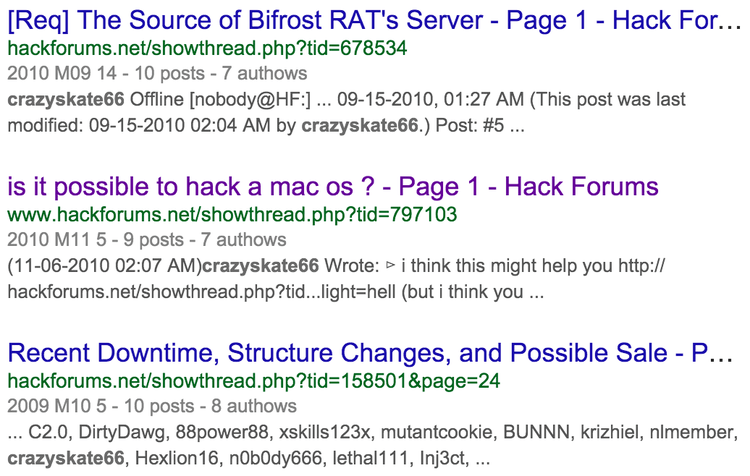
Task: Click the 'mutantcookie' username in the last snippet
Action: click(439, 432)
